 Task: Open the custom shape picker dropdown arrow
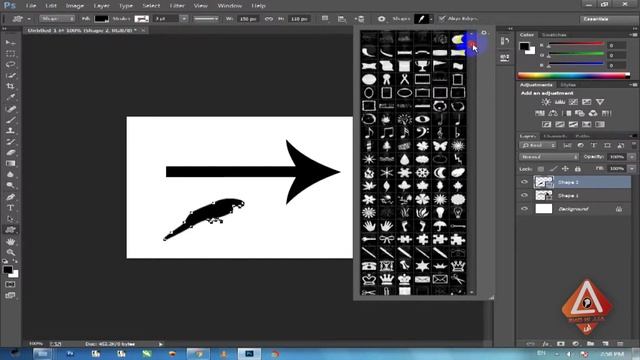point(431,19)
